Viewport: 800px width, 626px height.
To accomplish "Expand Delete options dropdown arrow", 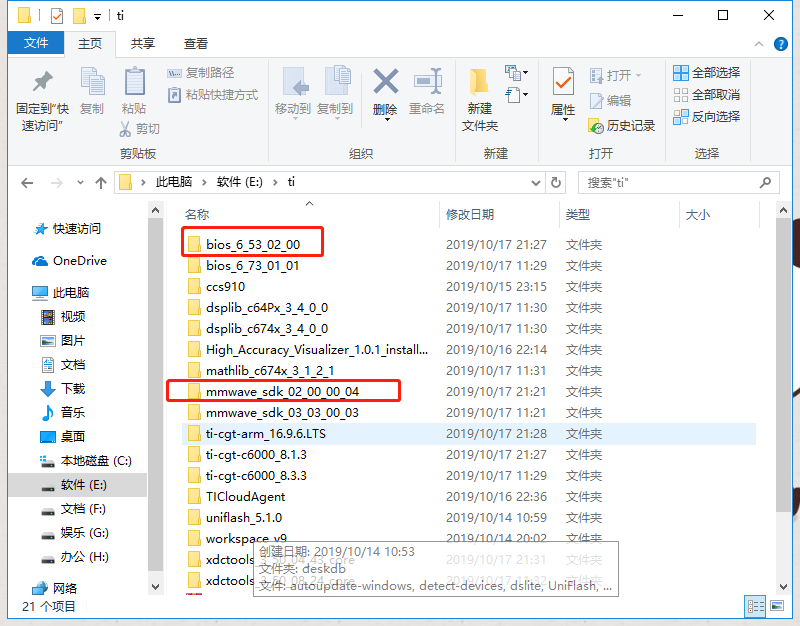I will tap(387, 119).
